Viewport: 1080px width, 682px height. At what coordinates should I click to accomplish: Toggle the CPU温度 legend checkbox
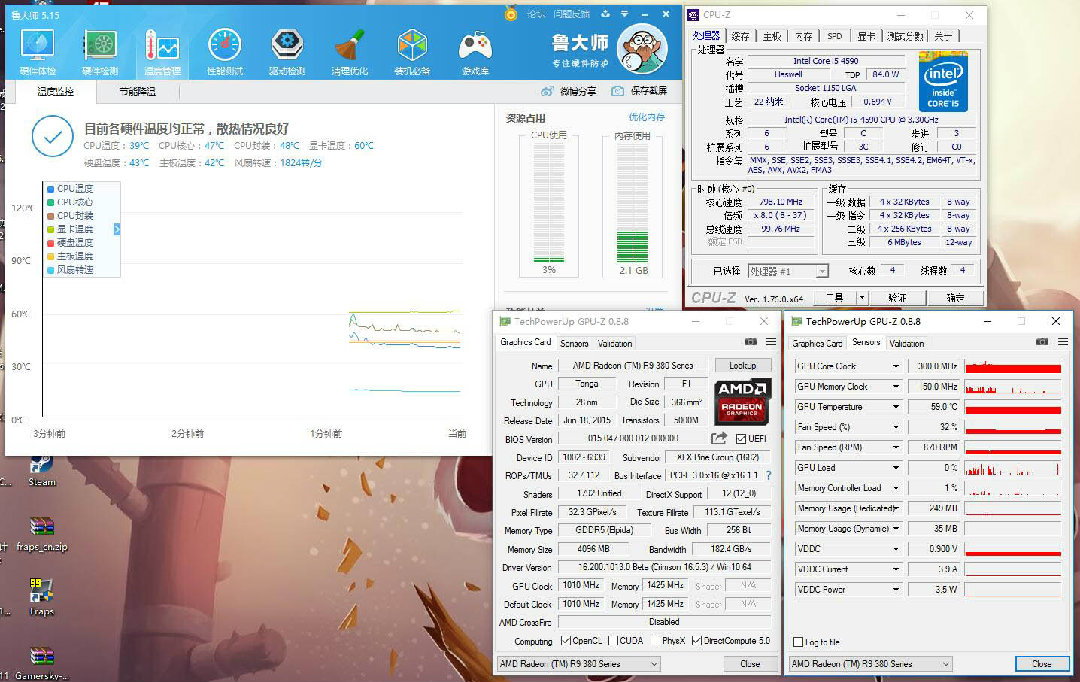[x=50, y=189]
